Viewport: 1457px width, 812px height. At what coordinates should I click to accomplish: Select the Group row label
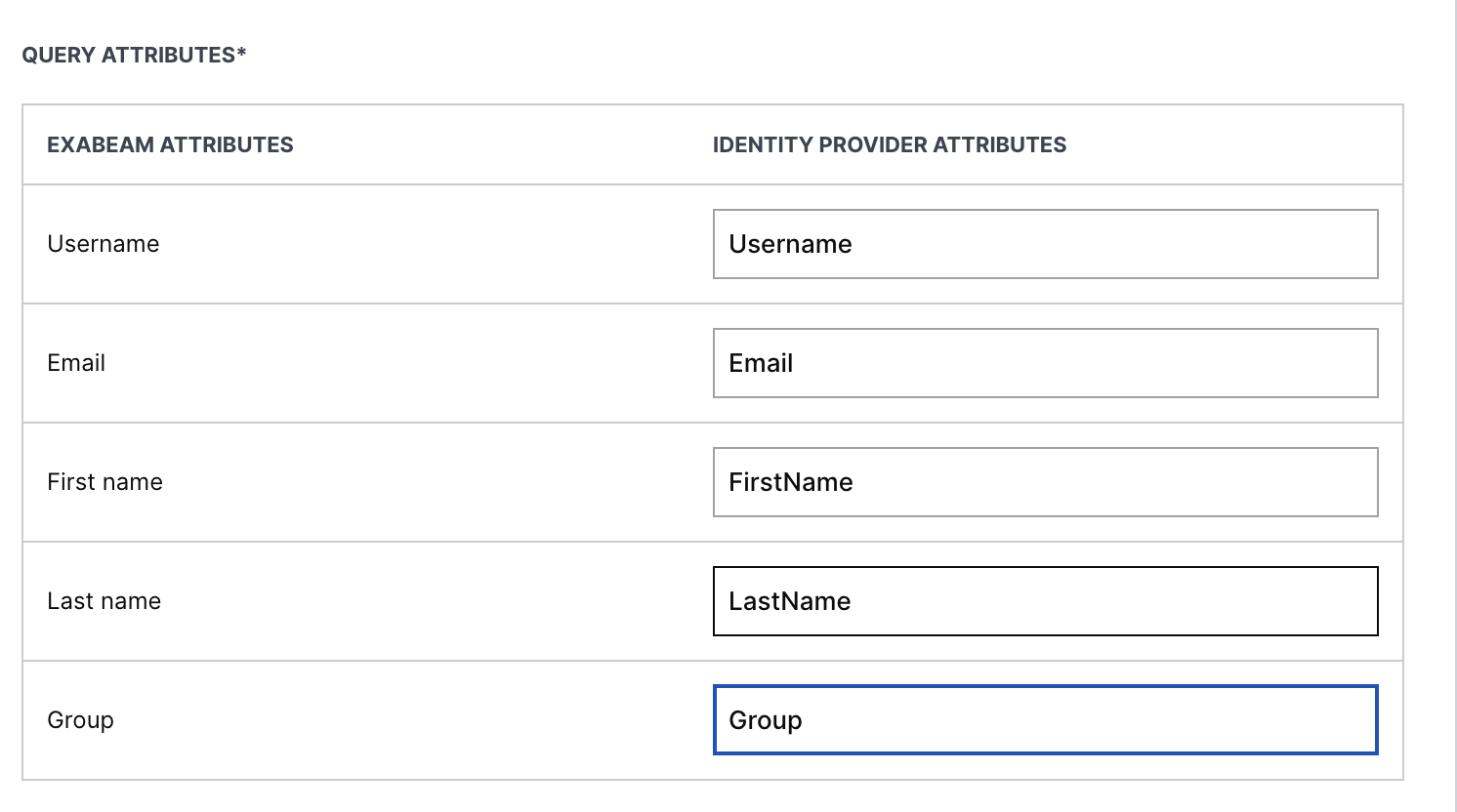click(x=80, y=720)
